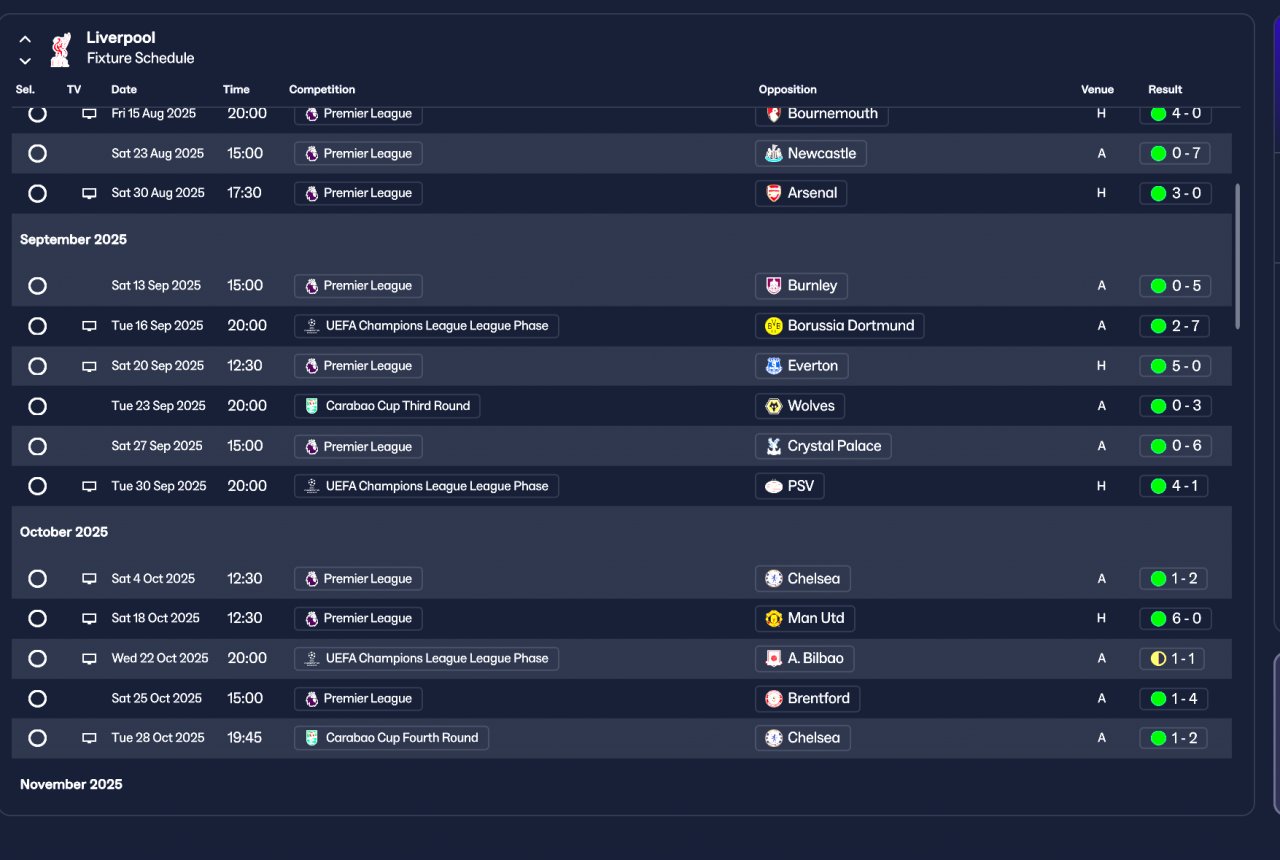Open the Man Utd opposition button

805,618
